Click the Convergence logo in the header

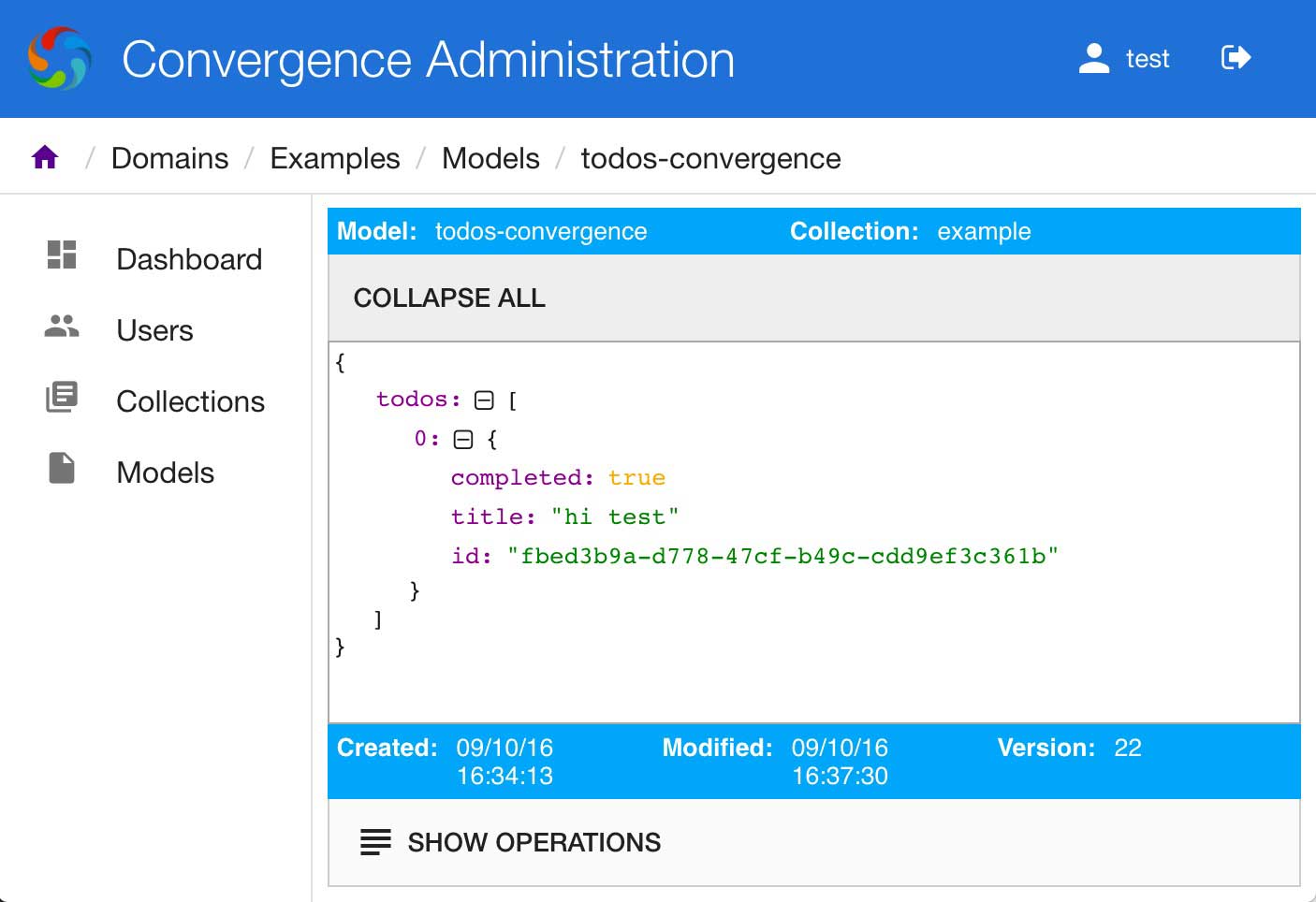[x=60, y=58]
